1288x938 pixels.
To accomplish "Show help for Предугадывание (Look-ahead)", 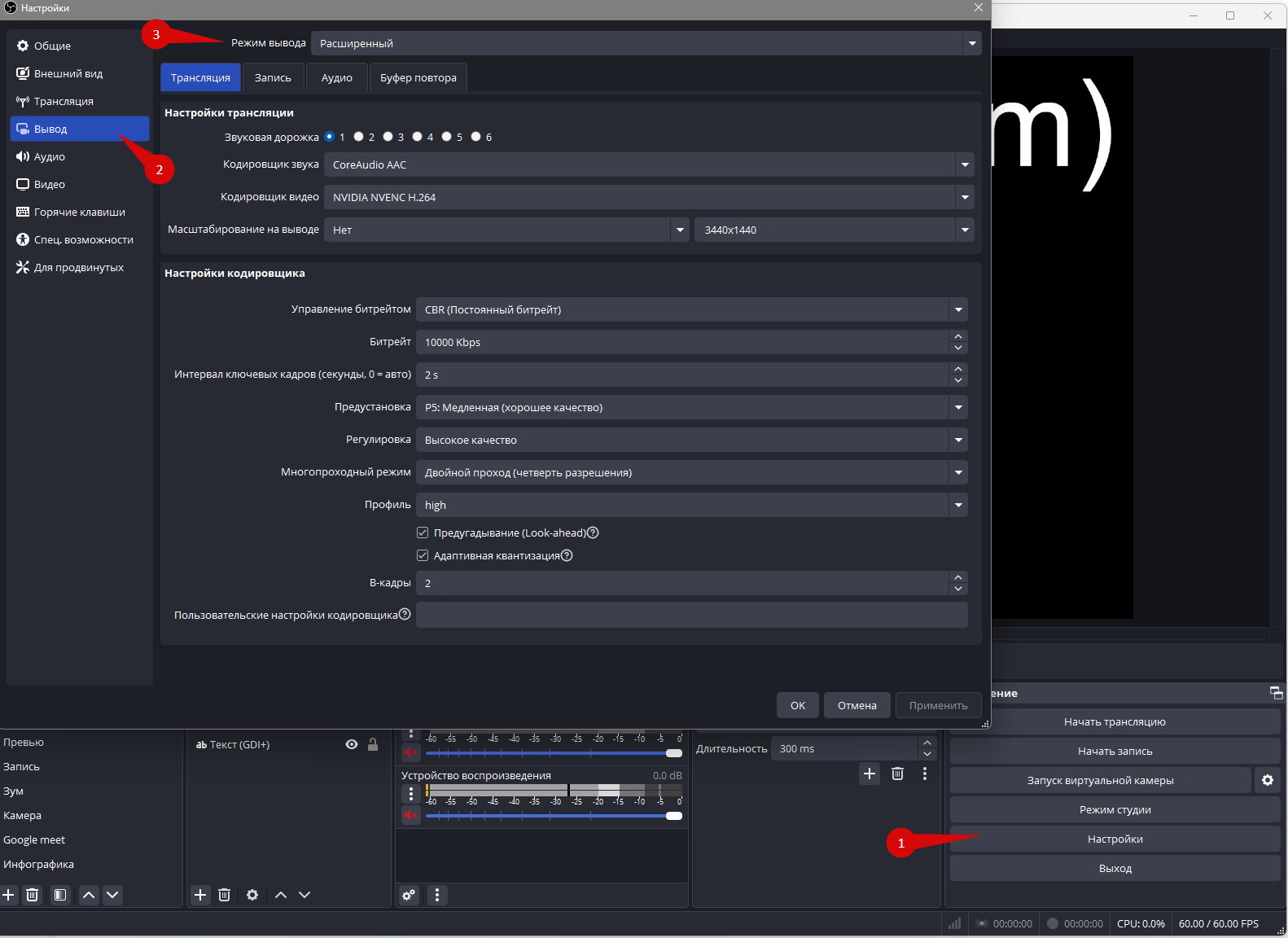I will (x=593, y=533).
